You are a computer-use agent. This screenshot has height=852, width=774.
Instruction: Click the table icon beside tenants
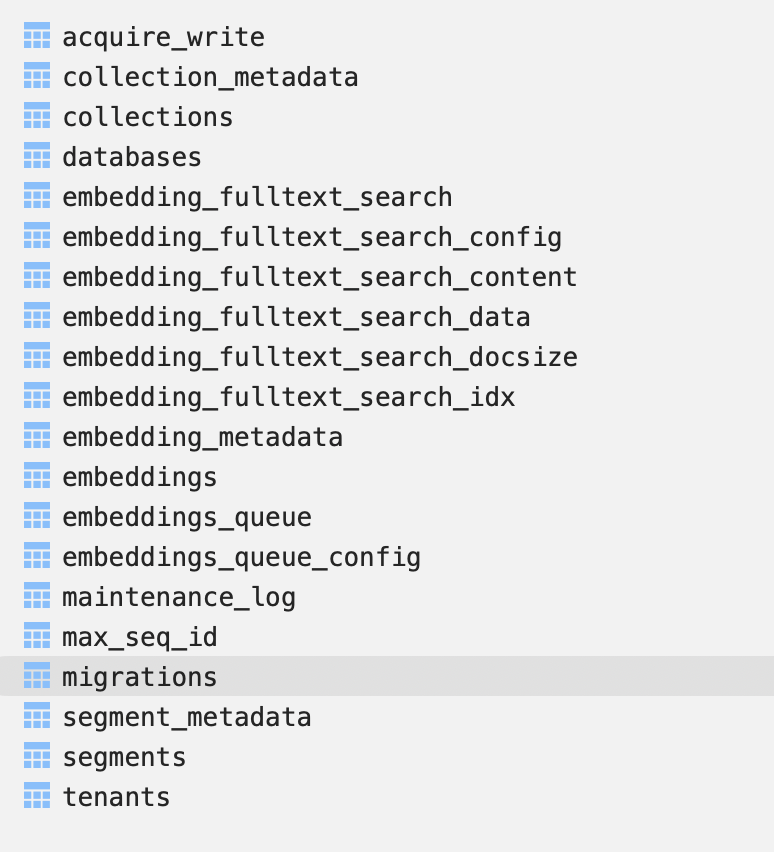click(37, 796)
